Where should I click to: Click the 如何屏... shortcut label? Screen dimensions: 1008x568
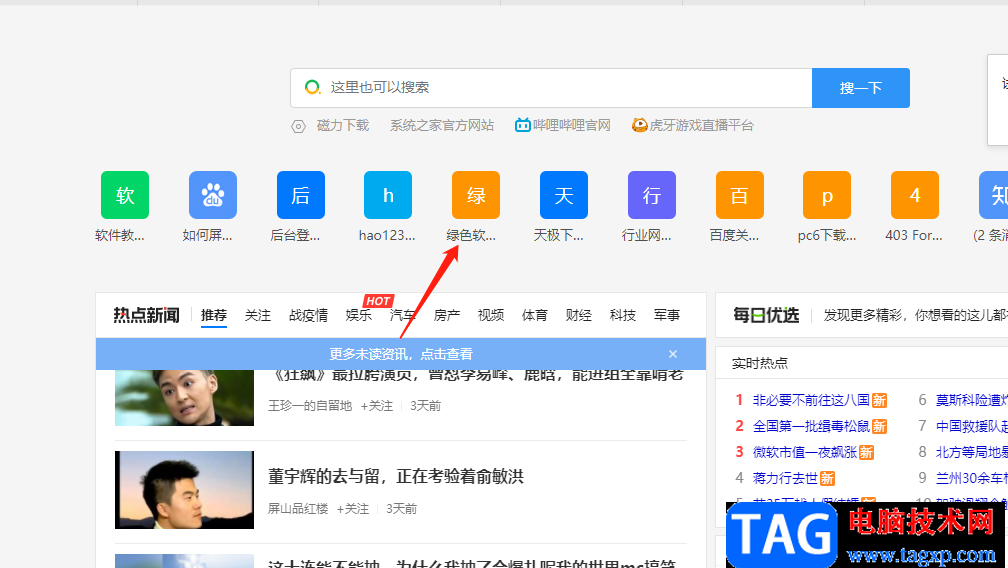207,235
